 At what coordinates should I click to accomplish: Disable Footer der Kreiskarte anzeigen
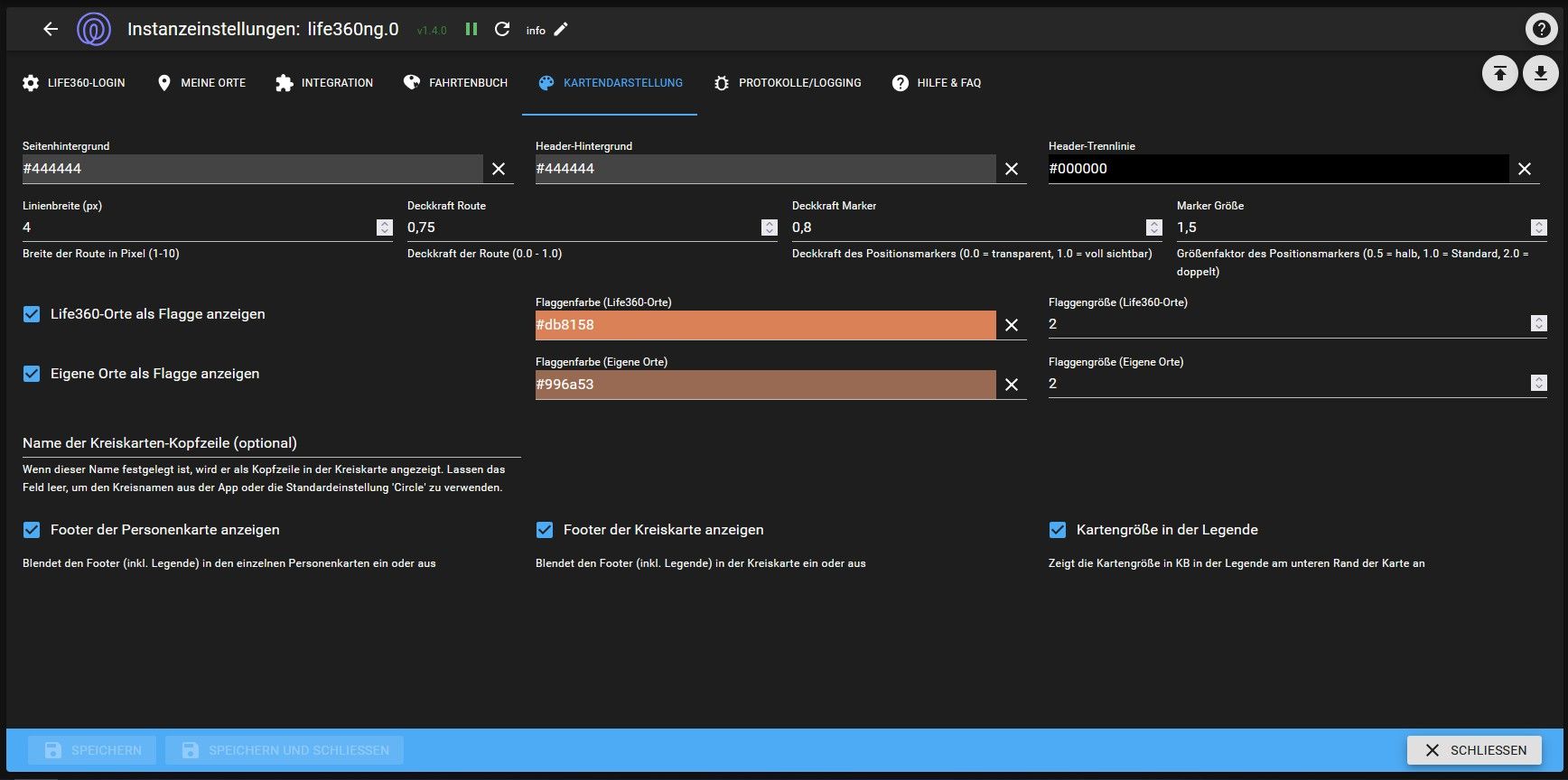click(545, 530)
